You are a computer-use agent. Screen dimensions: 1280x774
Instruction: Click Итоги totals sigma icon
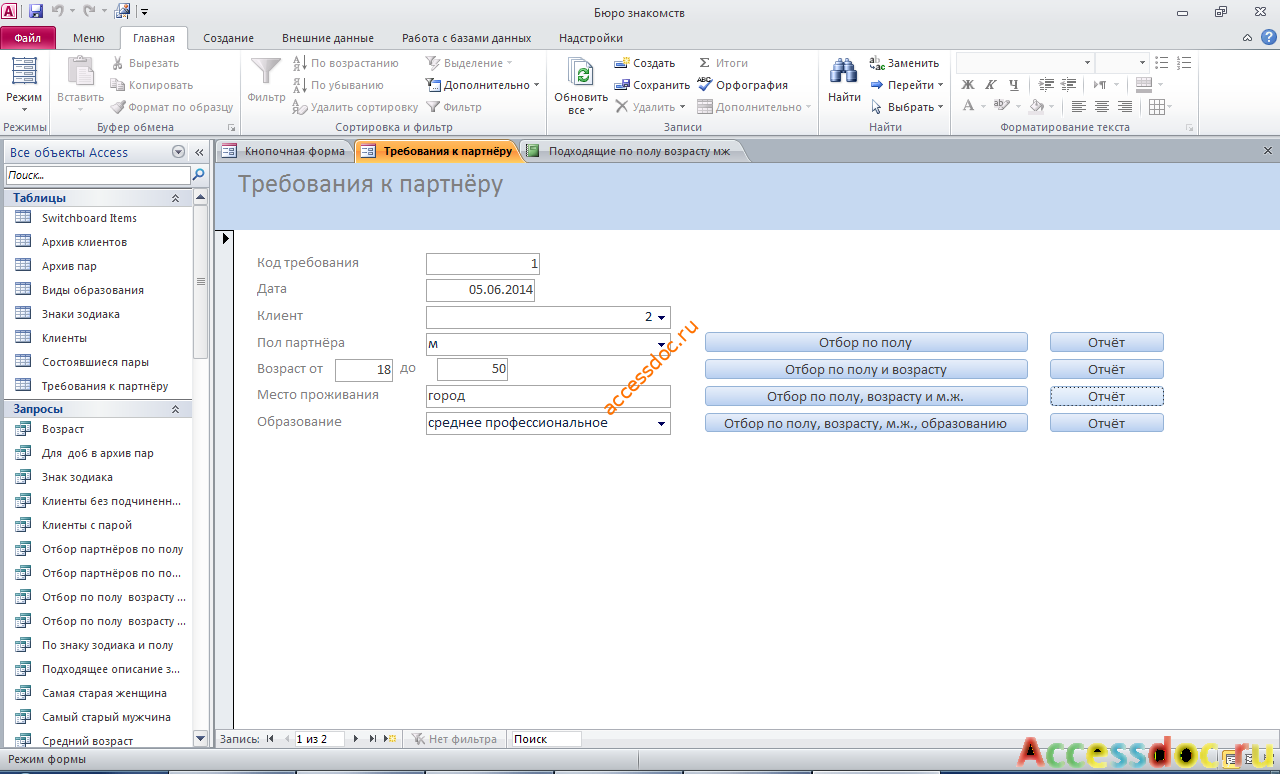coord(723,63)
